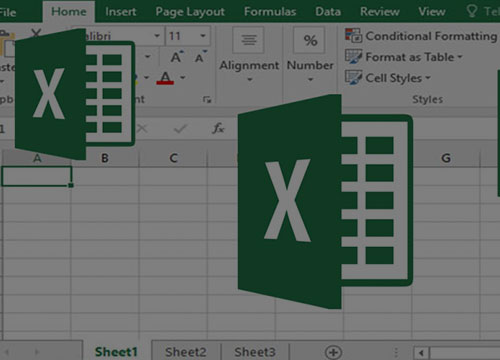Viewport: 500px width, 360px height.
Task: Open Conditional Formatting menu
Action: (421, 36)
